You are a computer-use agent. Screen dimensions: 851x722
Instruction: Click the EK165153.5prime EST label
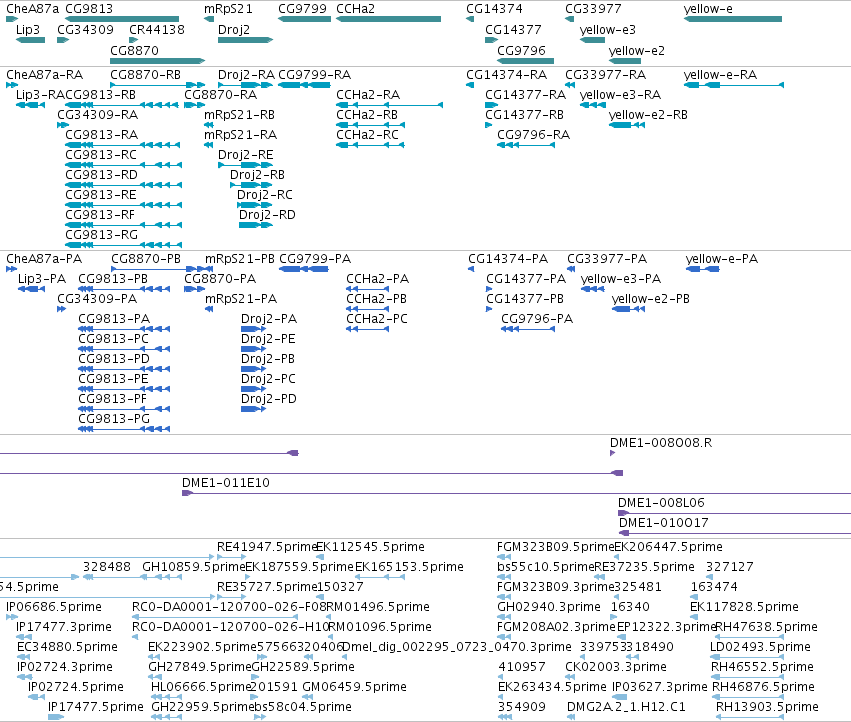pos(409,567)
